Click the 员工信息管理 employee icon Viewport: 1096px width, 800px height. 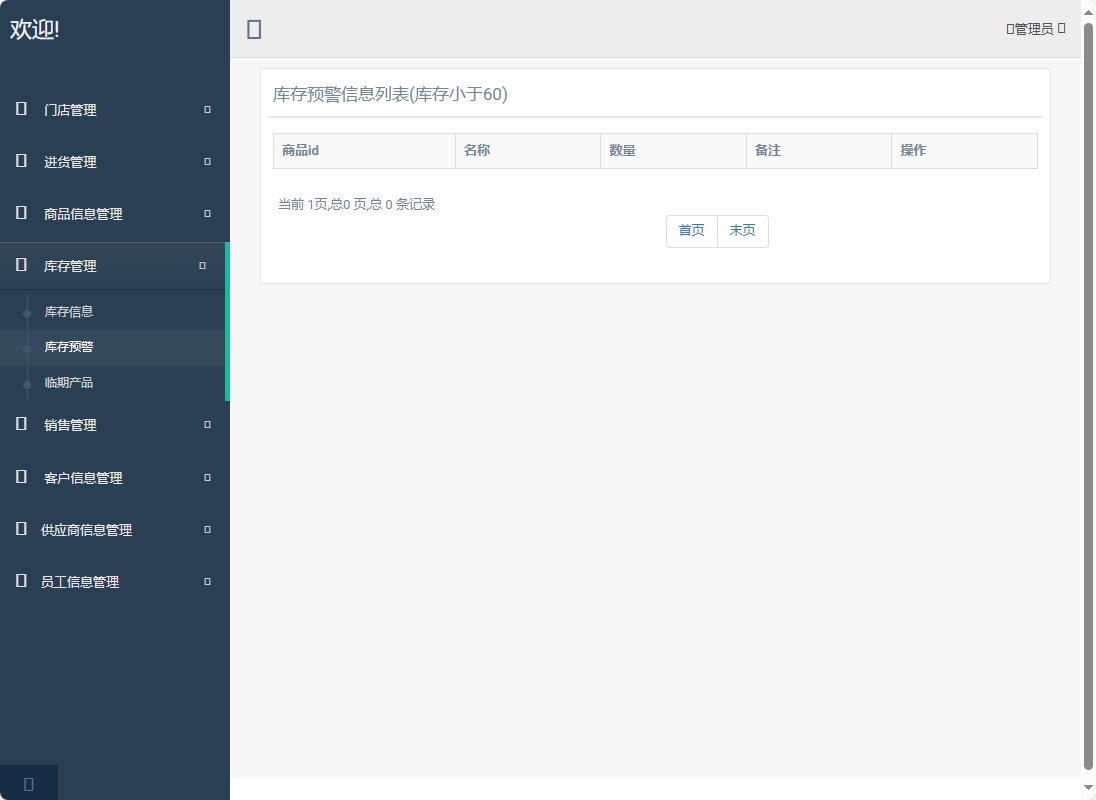click(20, 581)
